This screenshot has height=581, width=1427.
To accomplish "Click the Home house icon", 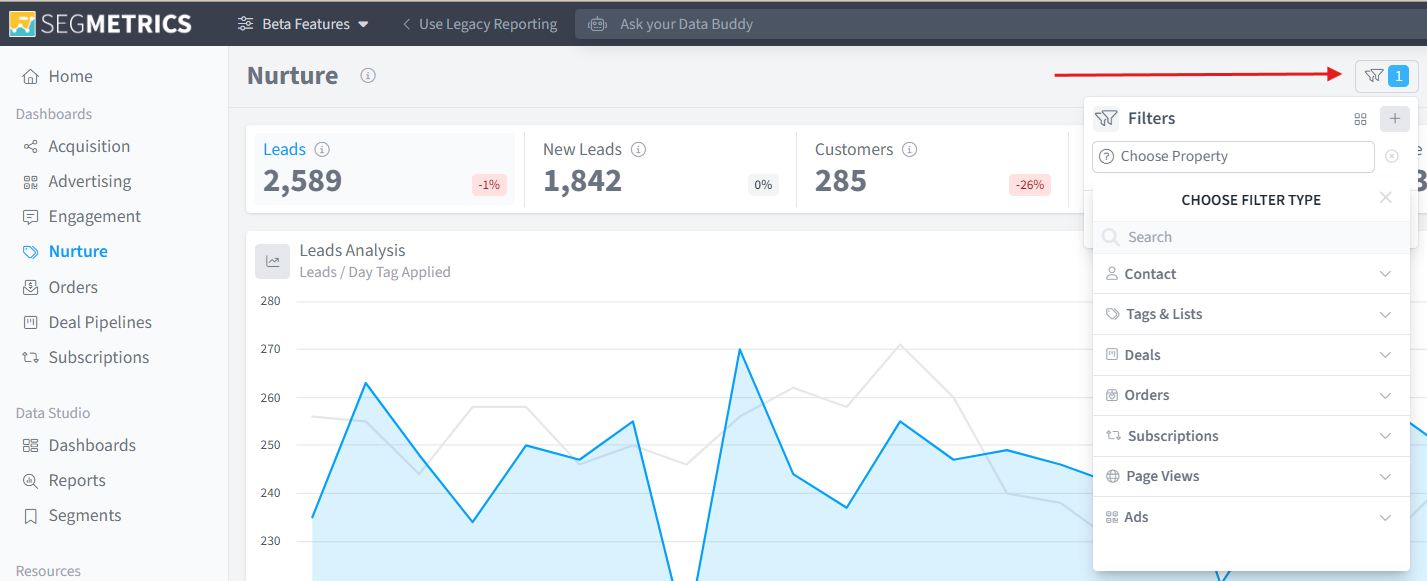I will tap(31, 76).
